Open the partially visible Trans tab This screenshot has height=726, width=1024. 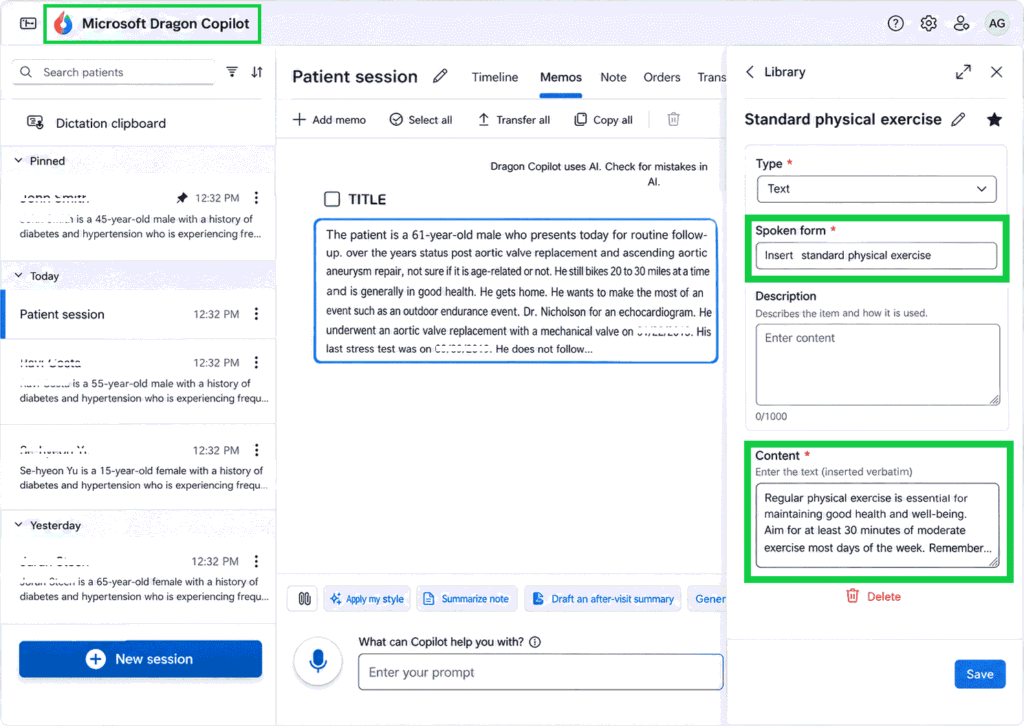coord(711,77)
